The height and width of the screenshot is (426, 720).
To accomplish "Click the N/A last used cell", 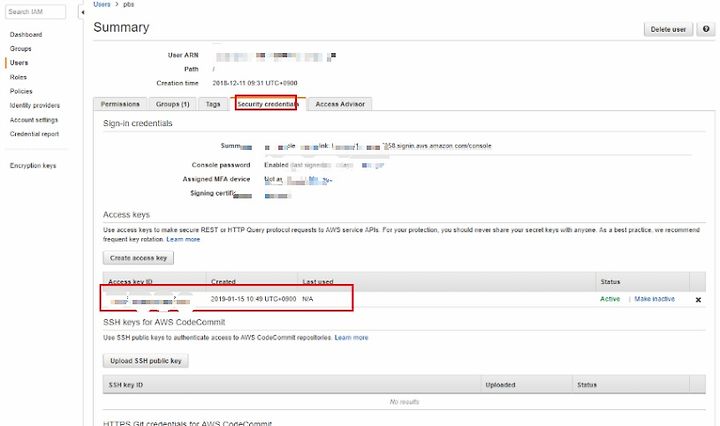I will [308, 299].
